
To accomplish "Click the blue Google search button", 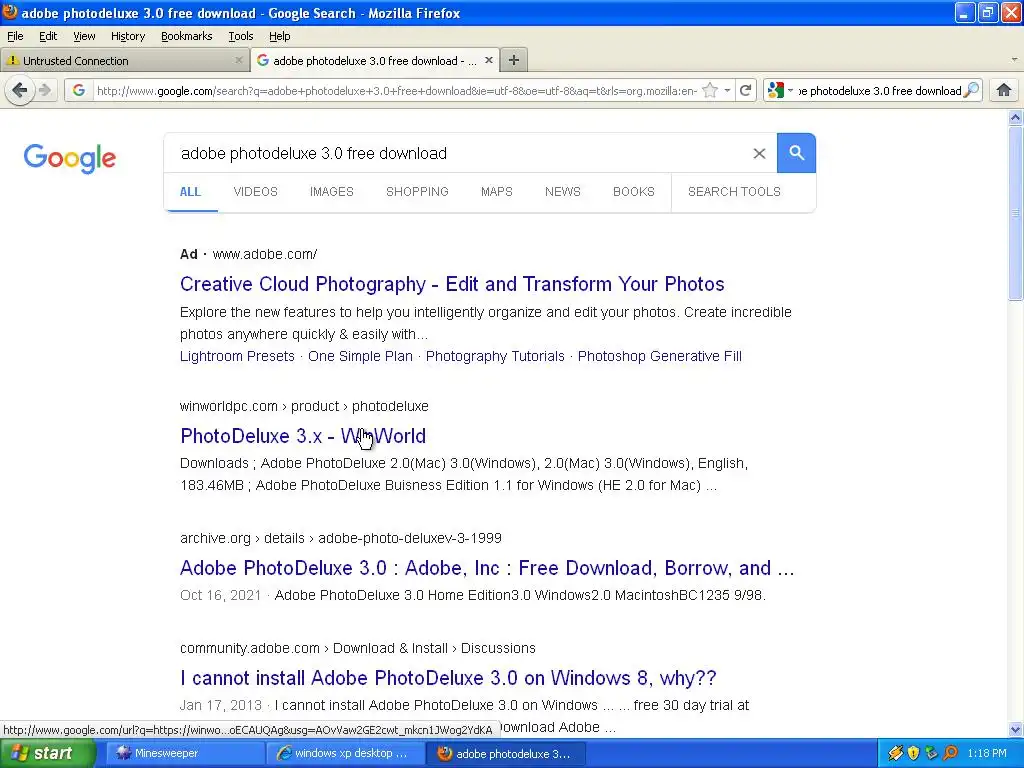I will [x=796, y=153].
